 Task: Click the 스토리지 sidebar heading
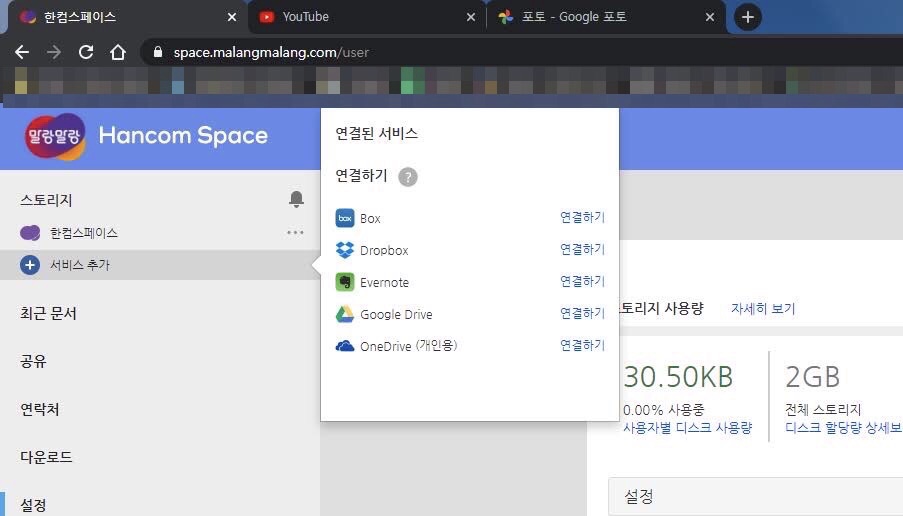pyautogui.click(x=46, y=200)
